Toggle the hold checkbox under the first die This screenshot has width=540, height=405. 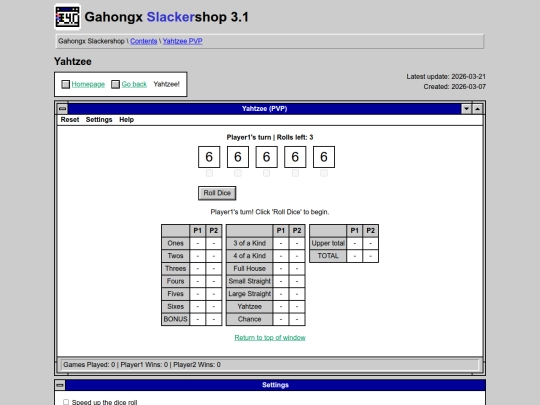(209, 173)
